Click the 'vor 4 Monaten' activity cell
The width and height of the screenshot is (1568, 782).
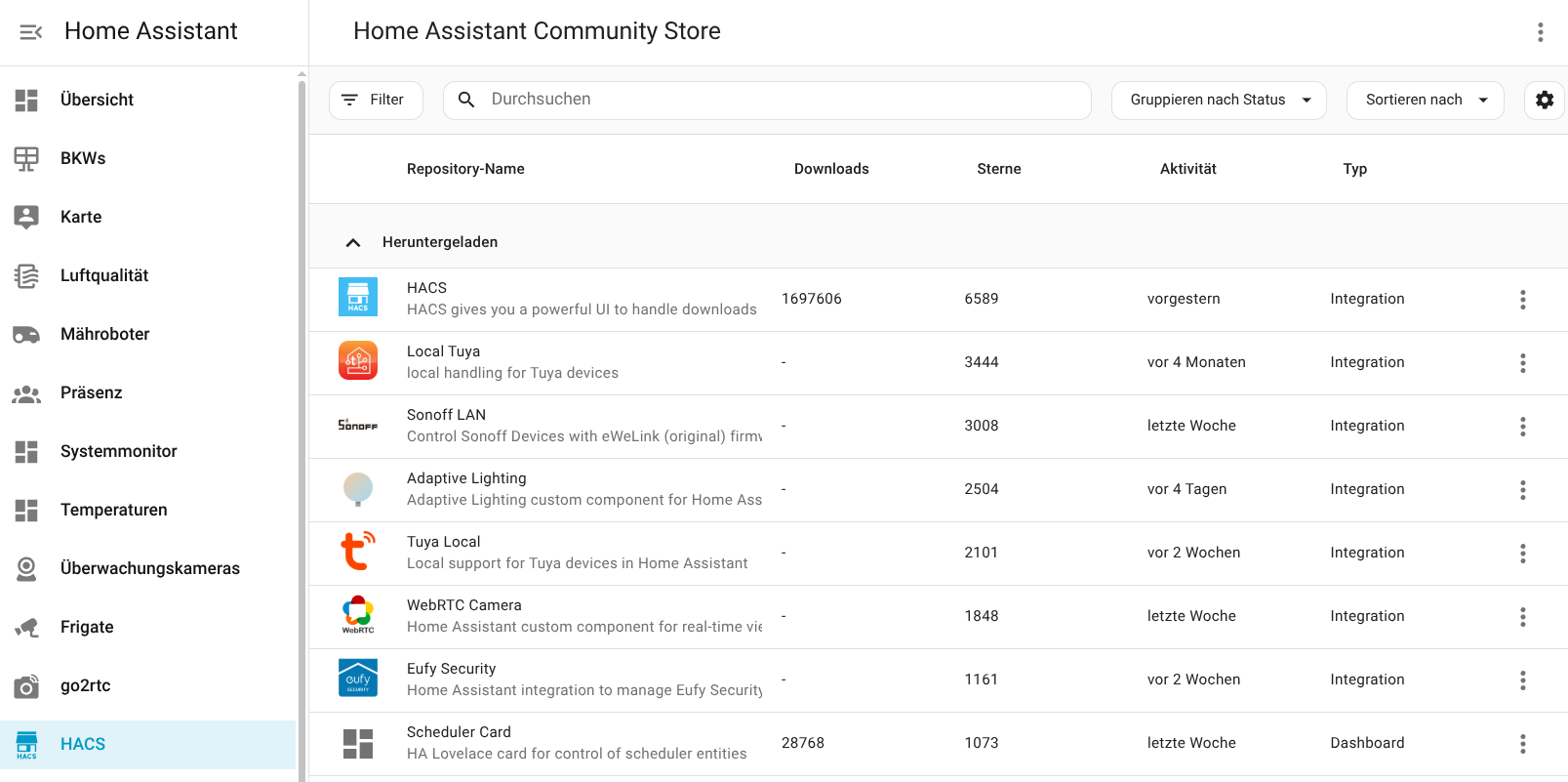1196,362
